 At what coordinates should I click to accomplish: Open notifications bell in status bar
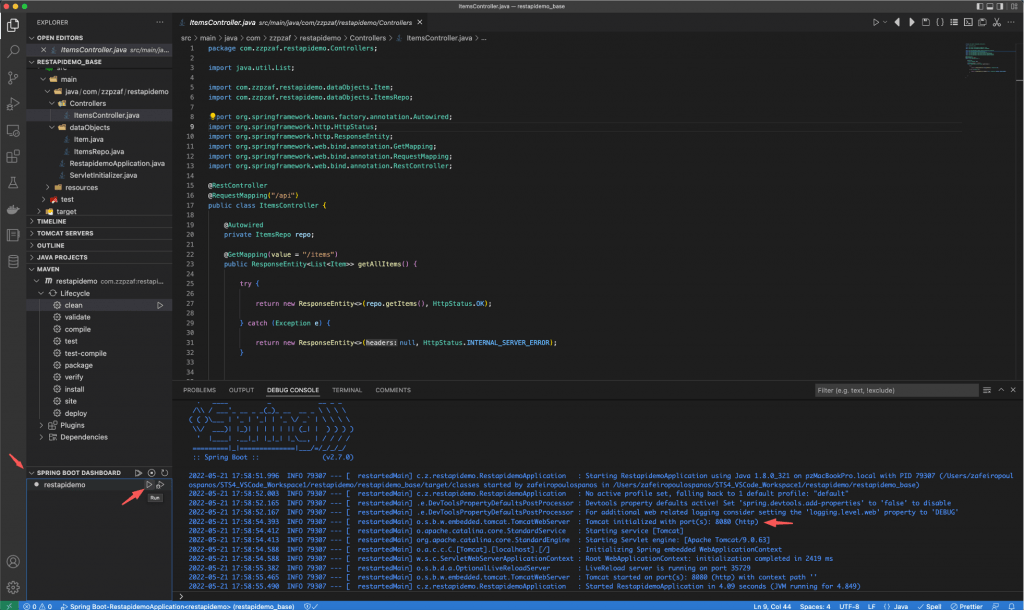[x=1012, y=606]
